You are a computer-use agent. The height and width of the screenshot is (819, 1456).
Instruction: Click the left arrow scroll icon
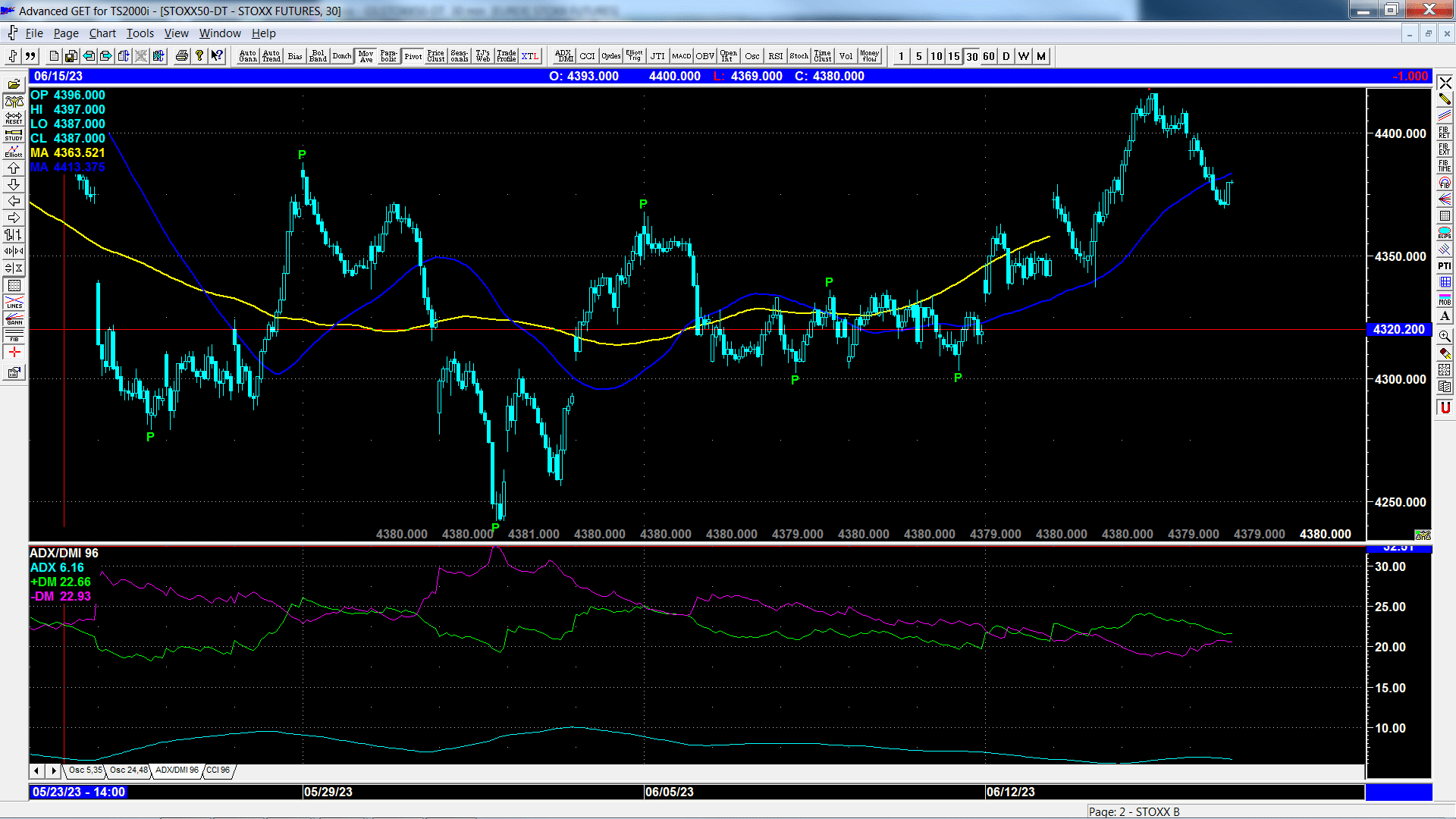pos(14,202)
